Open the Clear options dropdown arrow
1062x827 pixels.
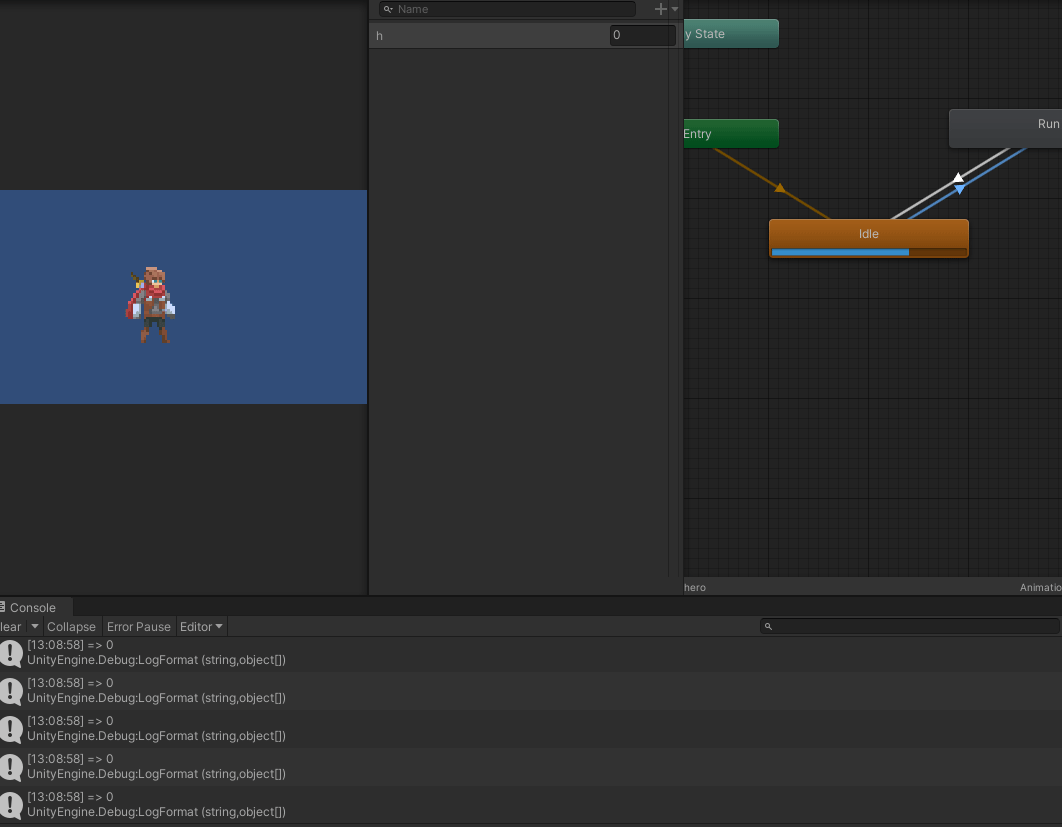pyautogui.click(x=35, y=627)
